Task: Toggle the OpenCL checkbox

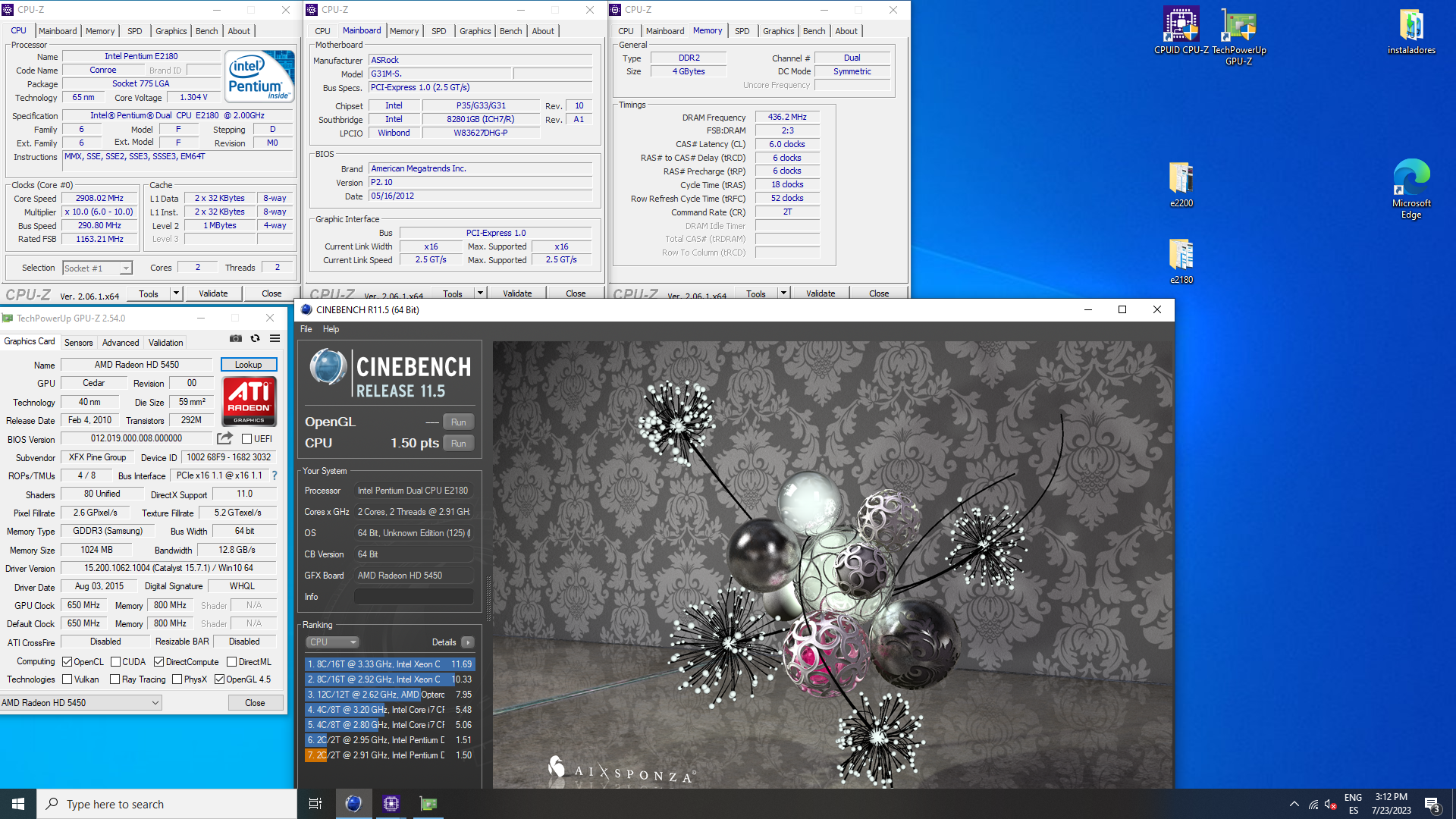Action: 67,662
